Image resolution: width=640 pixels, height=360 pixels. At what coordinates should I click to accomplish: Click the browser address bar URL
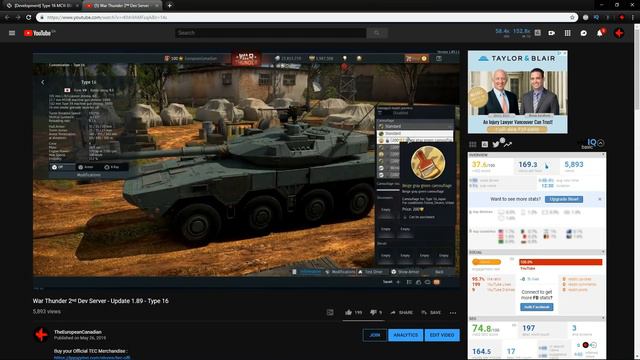point(107,17)
